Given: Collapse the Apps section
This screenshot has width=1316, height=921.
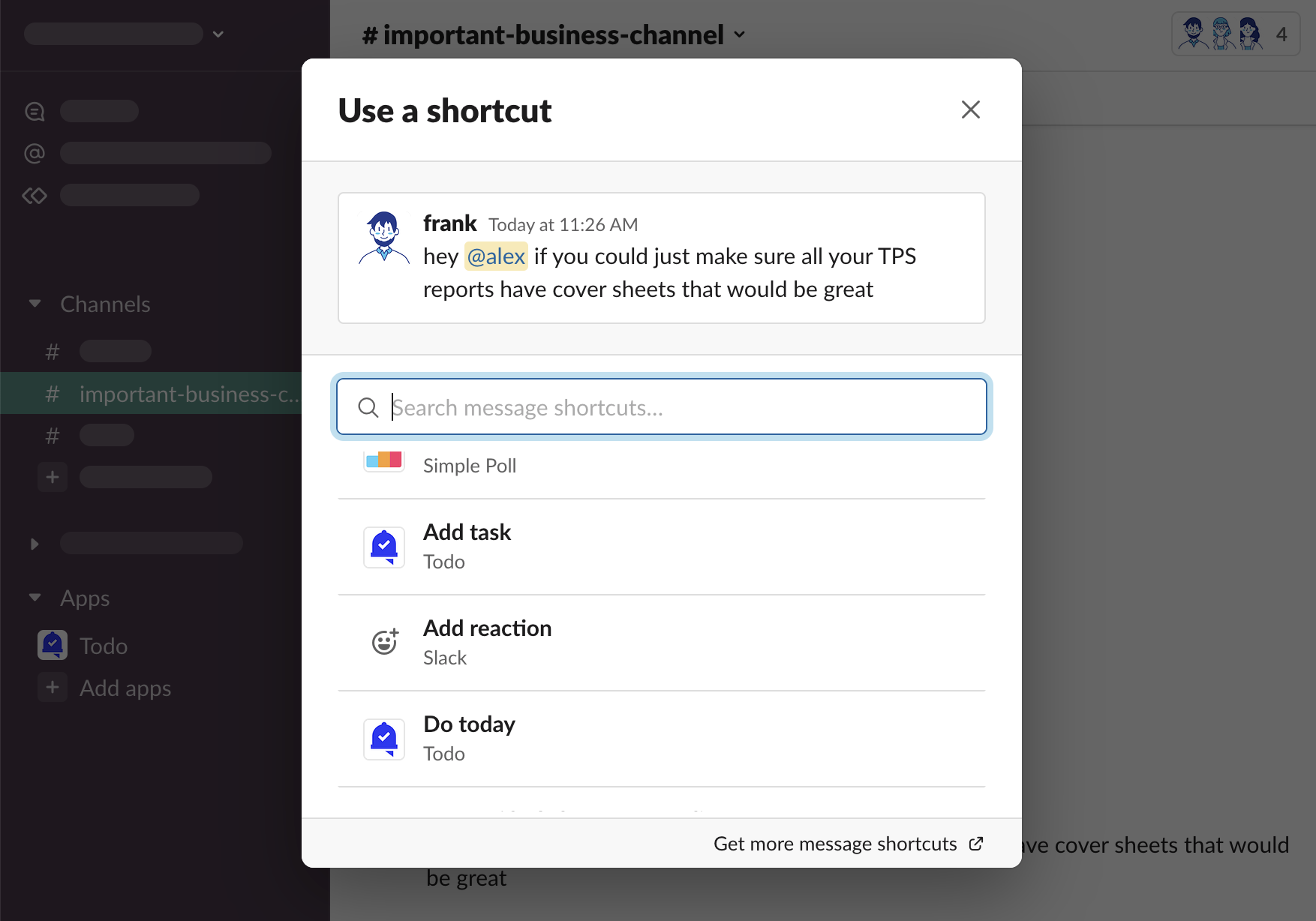Looking at the screenshot, I should point(35,598).
